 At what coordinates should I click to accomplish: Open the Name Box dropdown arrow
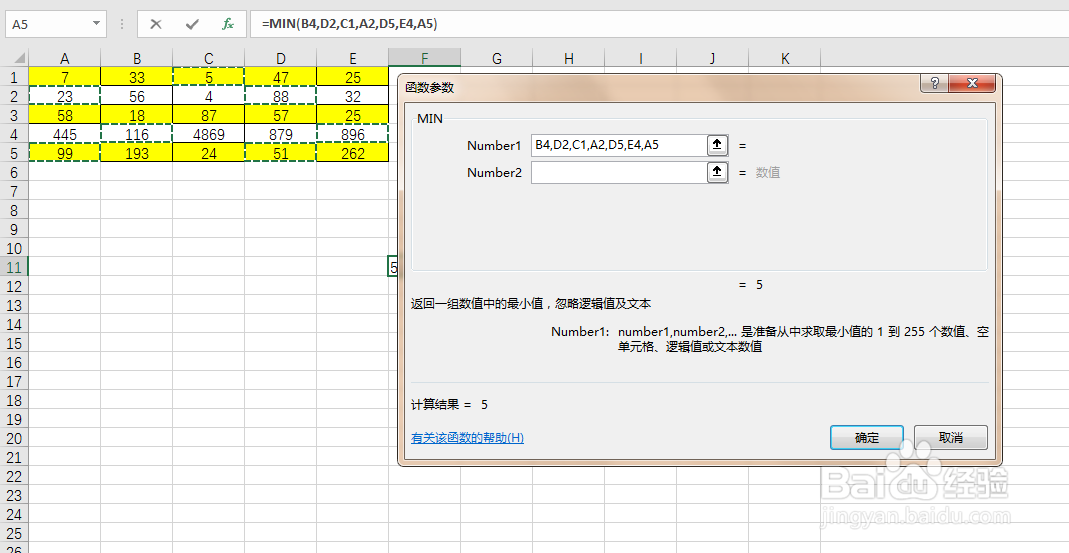coord(96,24)
